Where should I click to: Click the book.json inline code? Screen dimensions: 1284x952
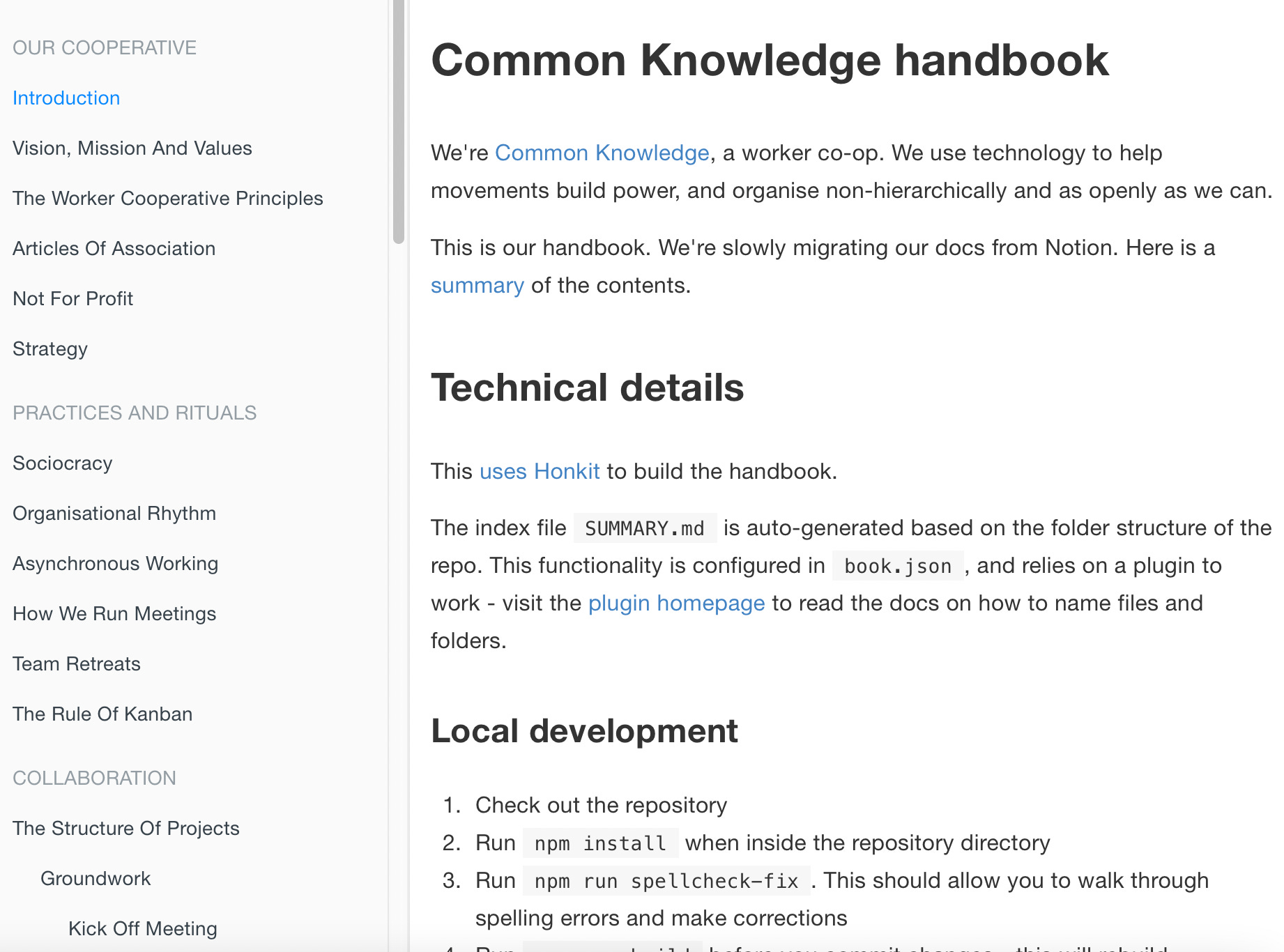point(898,566)
